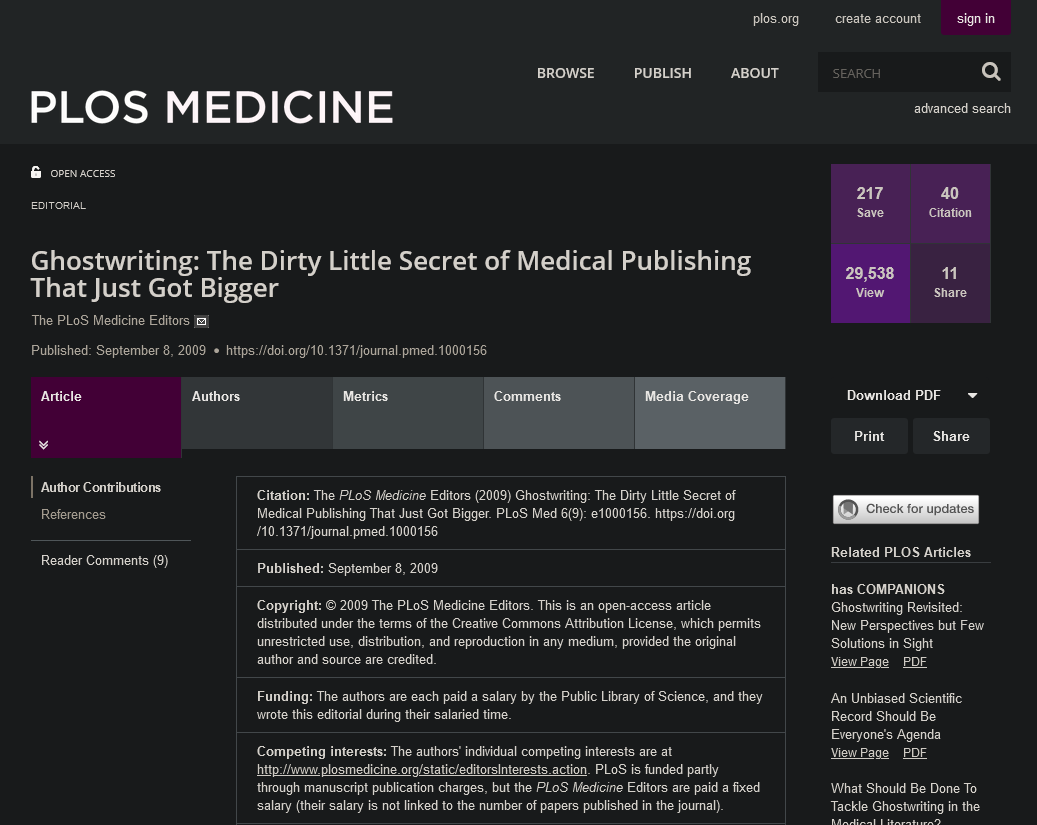Jump to the References section

[73, 515]
